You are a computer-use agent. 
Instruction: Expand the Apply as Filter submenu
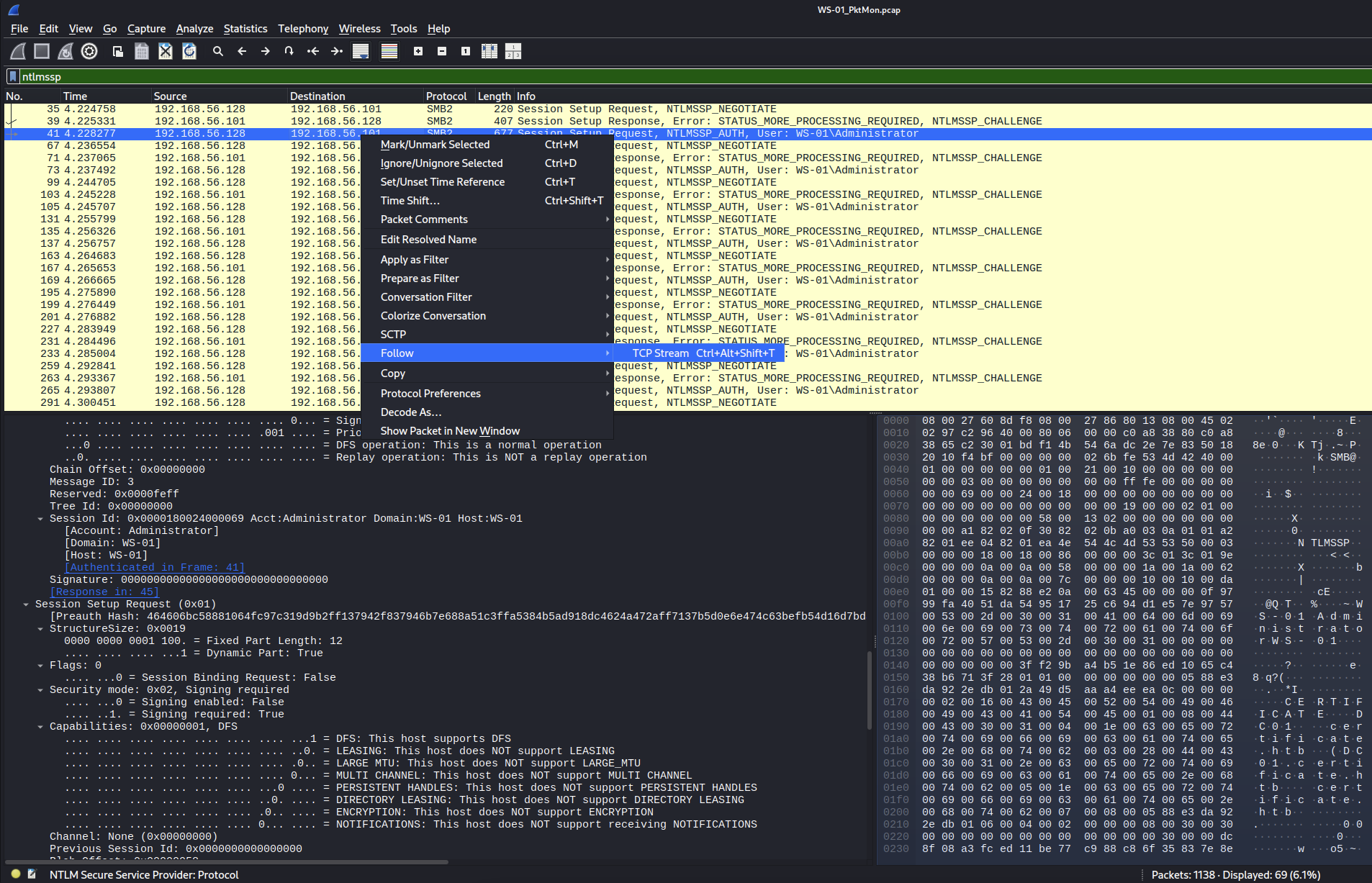(487, 260)
